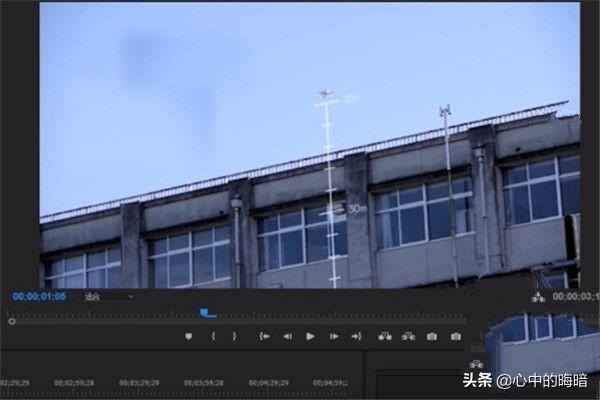Image resolution: width=600 pixels, height=400 pixels.
Task: Start playback with the Play button
Action: (x=310, y=336)
